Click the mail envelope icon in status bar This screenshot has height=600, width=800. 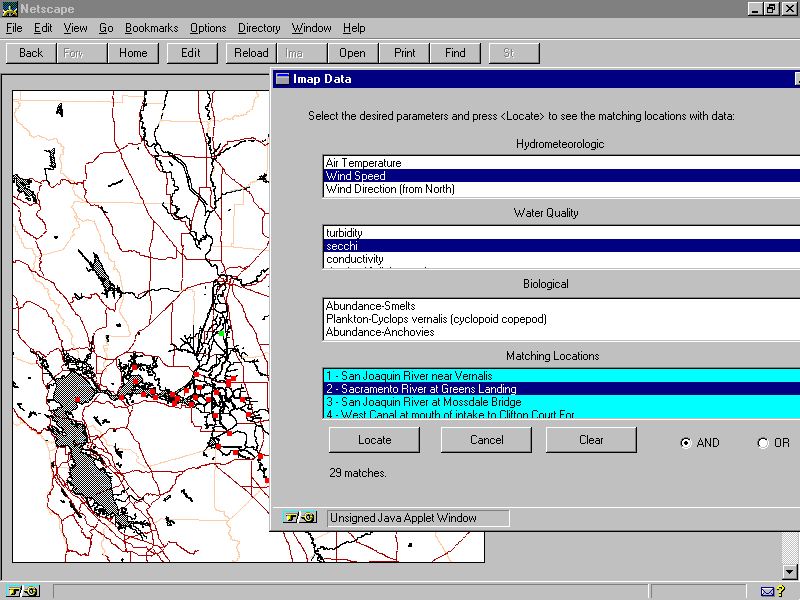click(x=767, y=591)
